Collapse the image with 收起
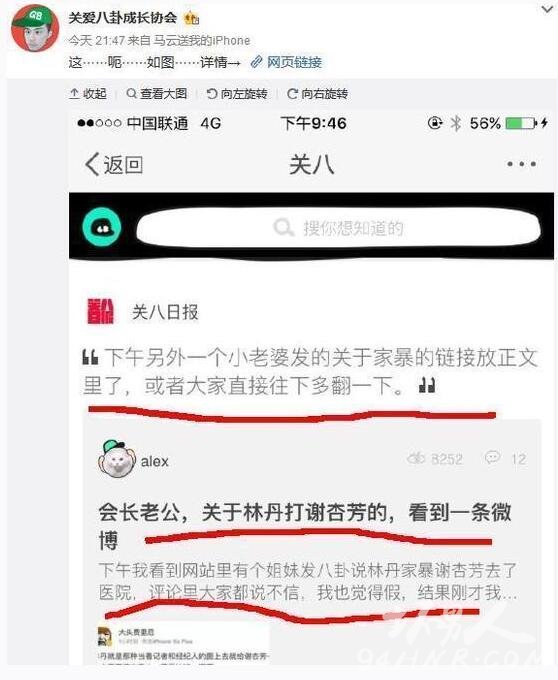Image resolution: width=558 pixels, height=680 pixels. tap(88, 94)
